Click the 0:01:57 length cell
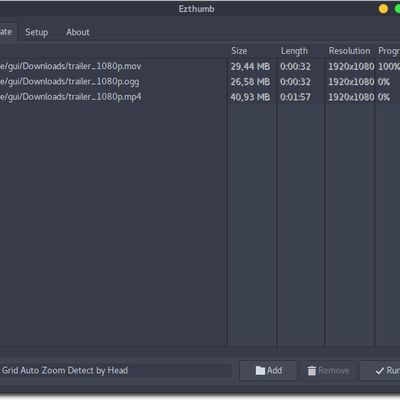This screenshot has height=400, width=400. pos(295,97)
